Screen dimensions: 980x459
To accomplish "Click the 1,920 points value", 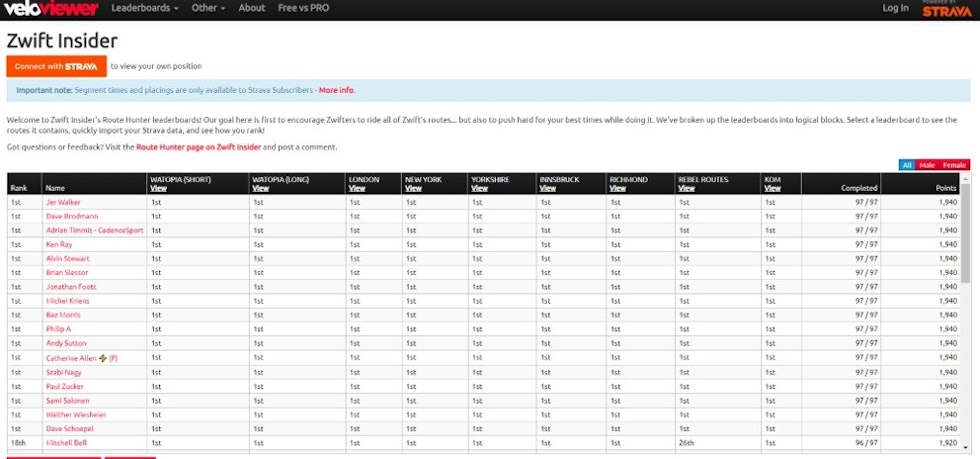I will pos(948,443).
